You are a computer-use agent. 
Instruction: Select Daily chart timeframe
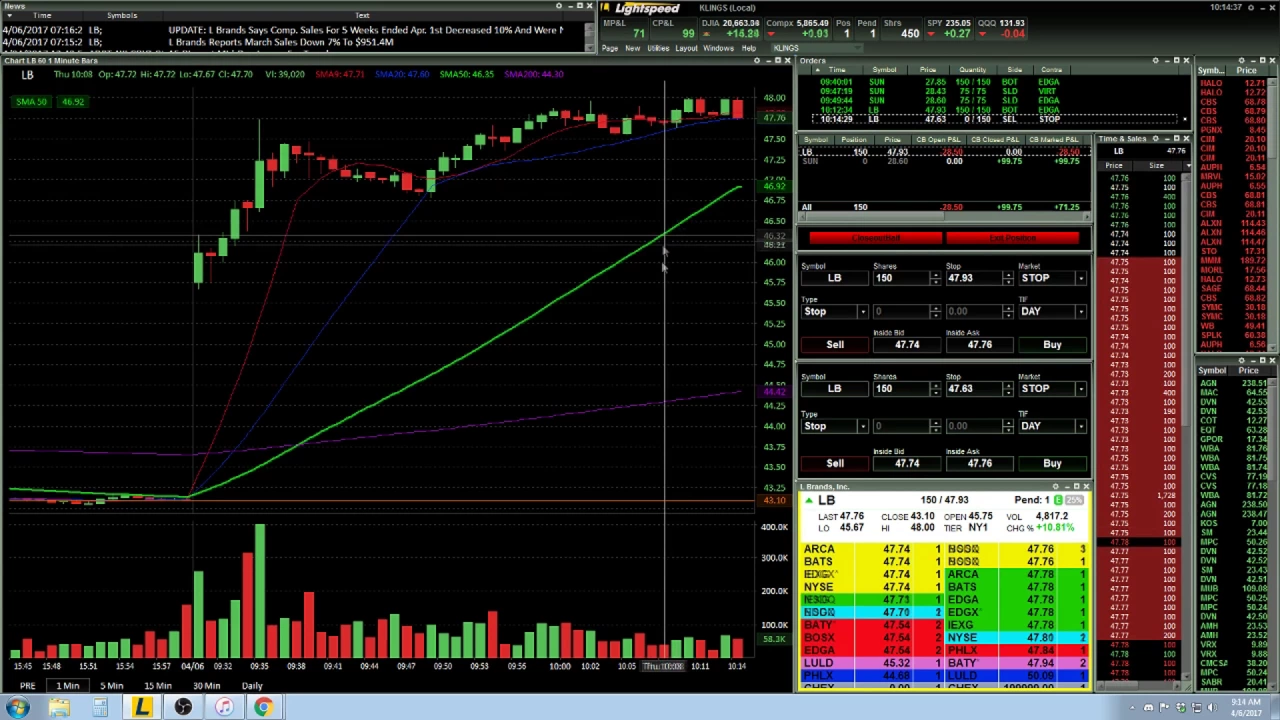252,686
